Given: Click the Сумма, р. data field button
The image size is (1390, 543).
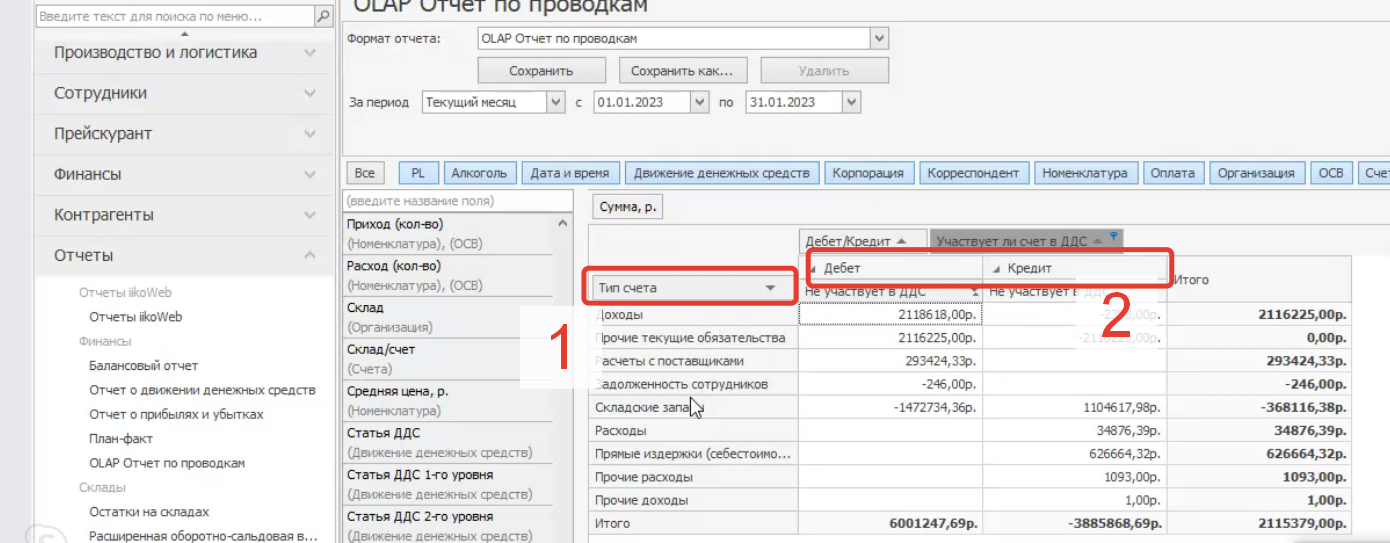Looking at the screenshot, I should [x=628, y=208].
